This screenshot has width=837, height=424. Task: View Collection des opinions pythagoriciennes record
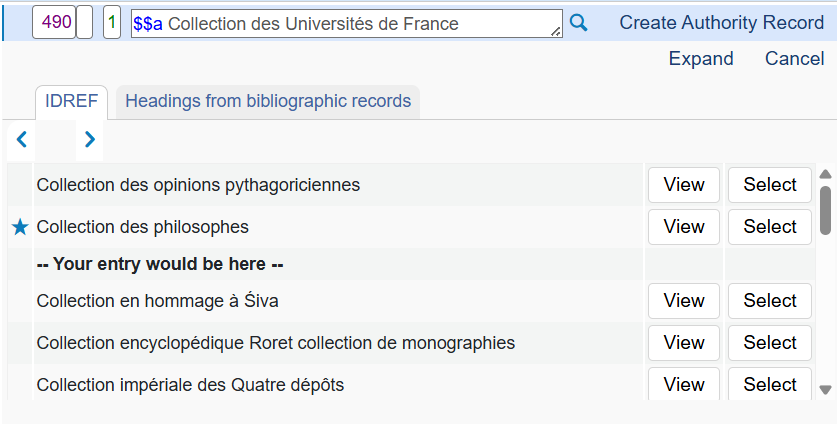click(684, 185)
